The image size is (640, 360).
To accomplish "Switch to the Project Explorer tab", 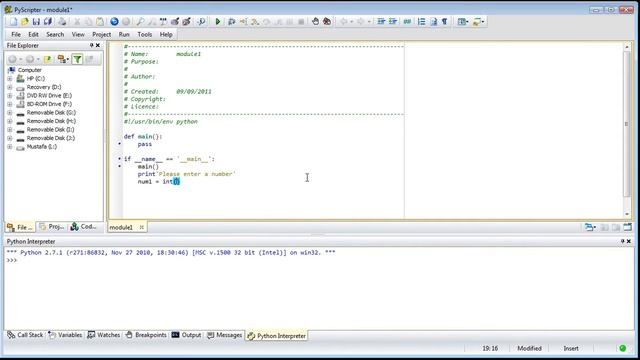I will tap(52, 227).
